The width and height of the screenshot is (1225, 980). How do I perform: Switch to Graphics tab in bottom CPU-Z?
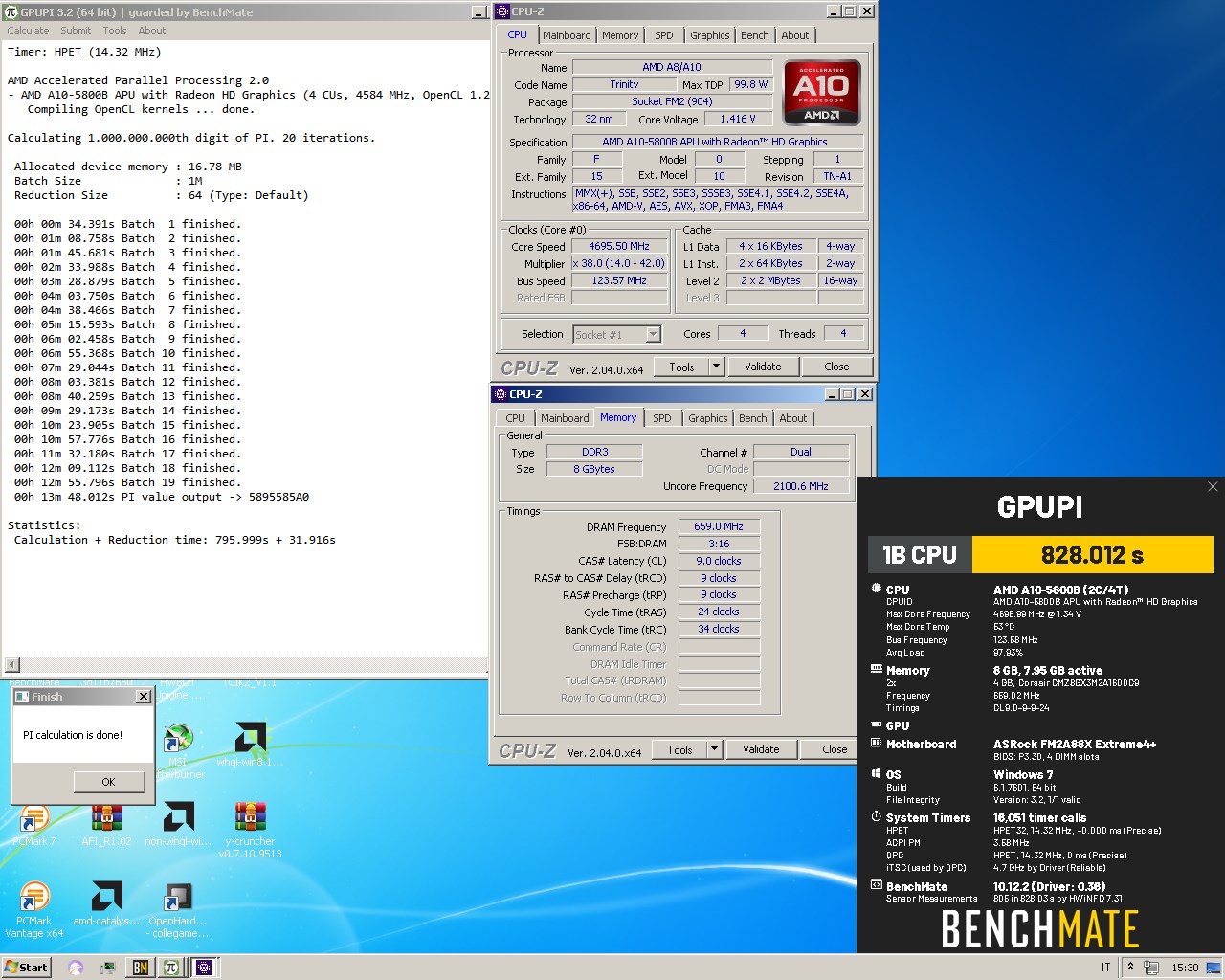708,418
